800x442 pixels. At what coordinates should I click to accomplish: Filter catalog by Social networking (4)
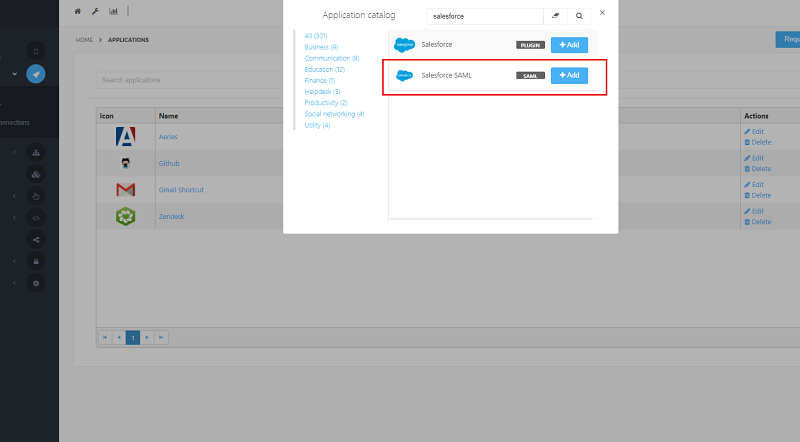click(x=334, y=114)
